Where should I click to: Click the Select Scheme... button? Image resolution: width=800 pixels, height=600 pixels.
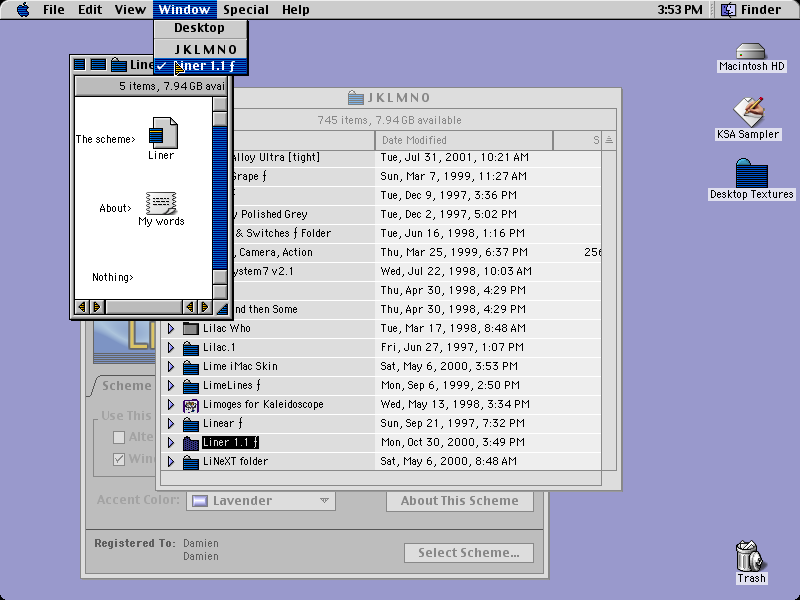click(469, 553)
